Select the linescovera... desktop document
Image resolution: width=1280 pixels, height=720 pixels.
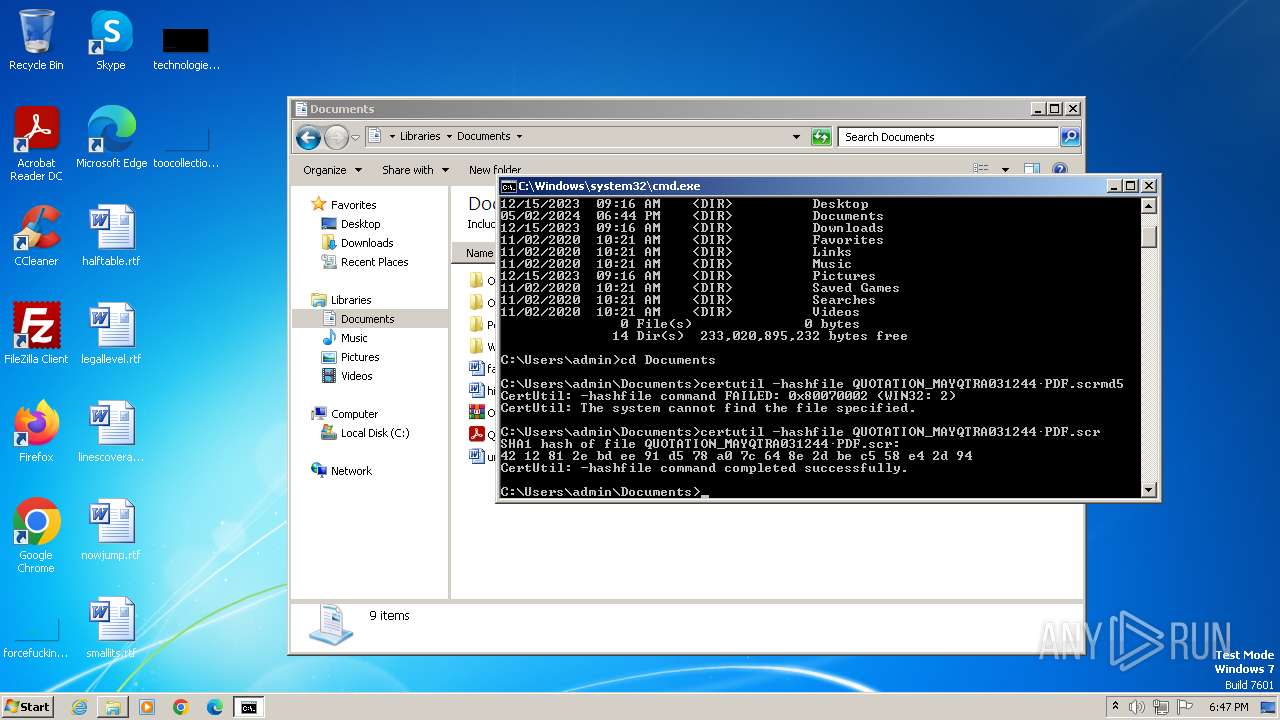click(111, 432)
